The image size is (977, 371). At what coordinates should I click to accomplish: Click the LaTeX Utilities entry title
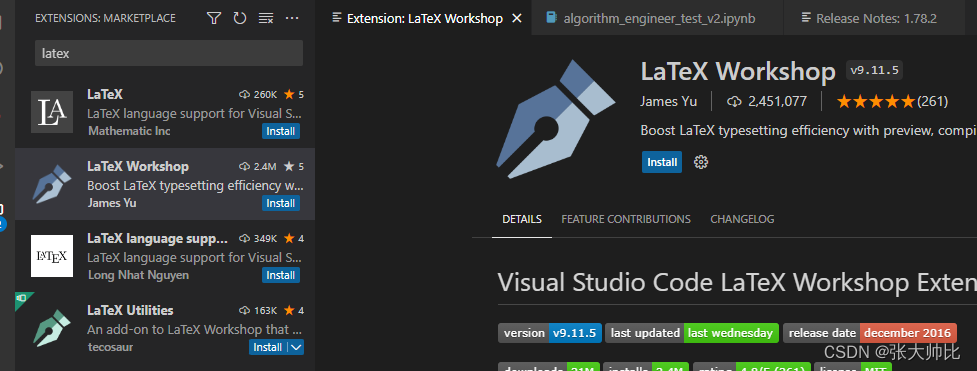(130, 311)
